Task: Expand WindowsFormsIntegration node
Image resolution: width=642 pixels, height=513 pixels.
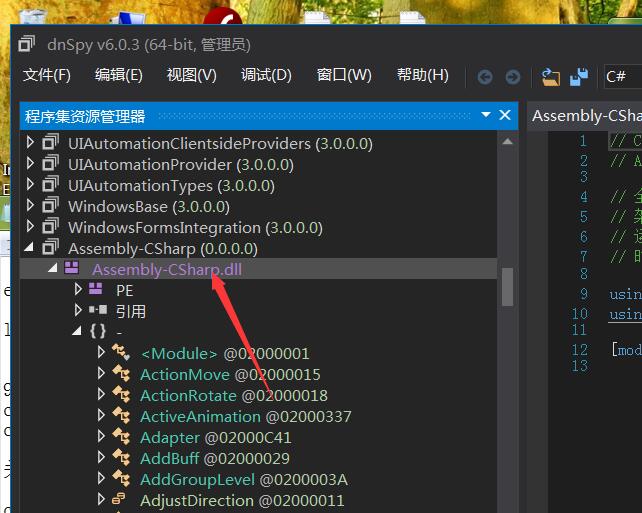Action: (x=30, y=226)
